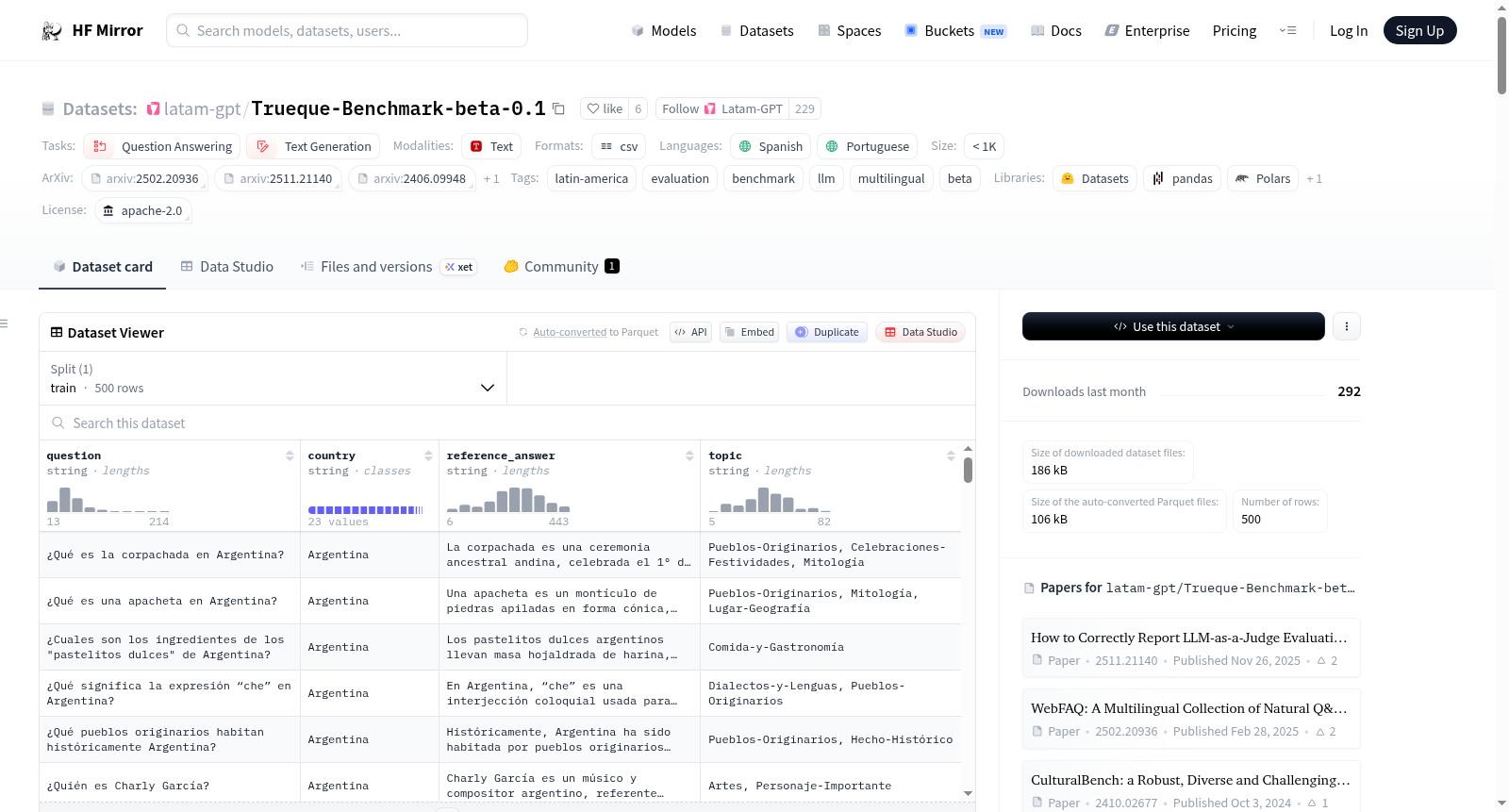Open the apache-2.0 license tag

pos(143,210)
